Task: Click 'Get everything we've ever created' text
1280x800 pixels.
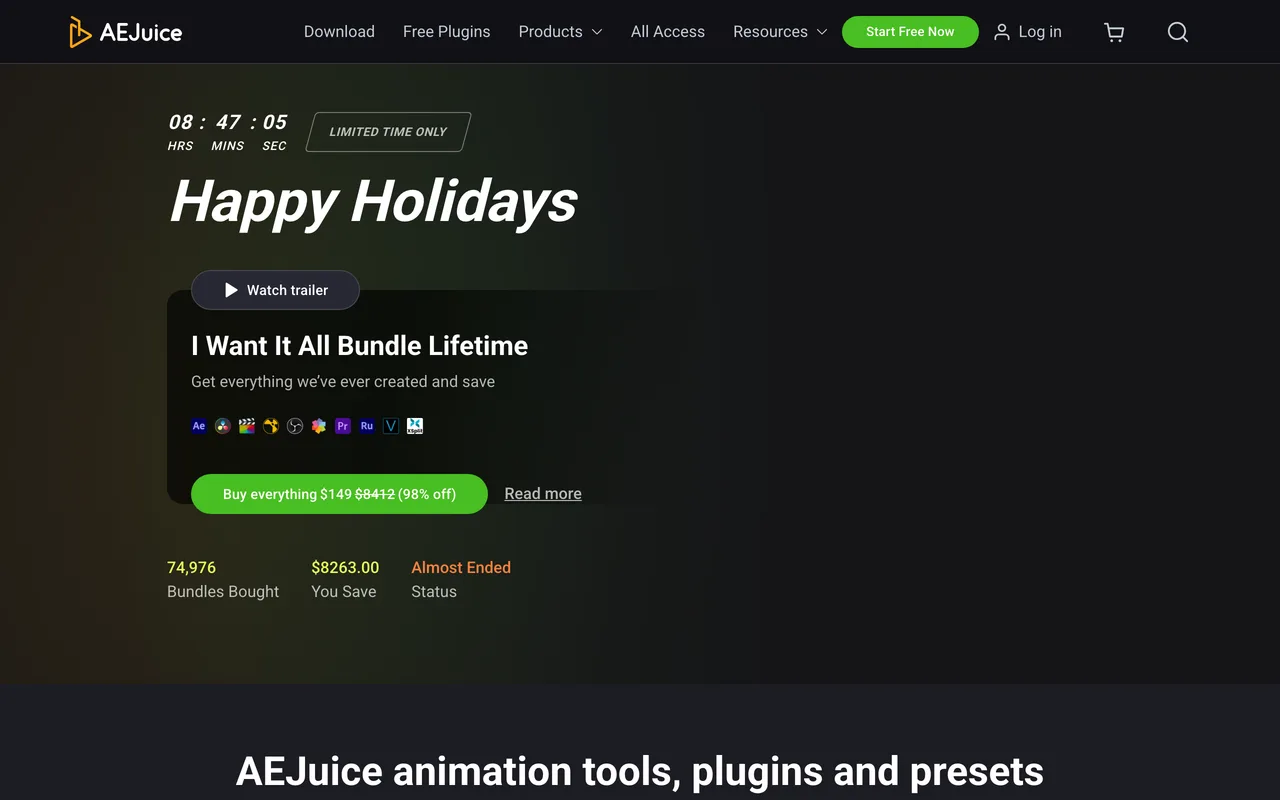Action: [343, 382]
